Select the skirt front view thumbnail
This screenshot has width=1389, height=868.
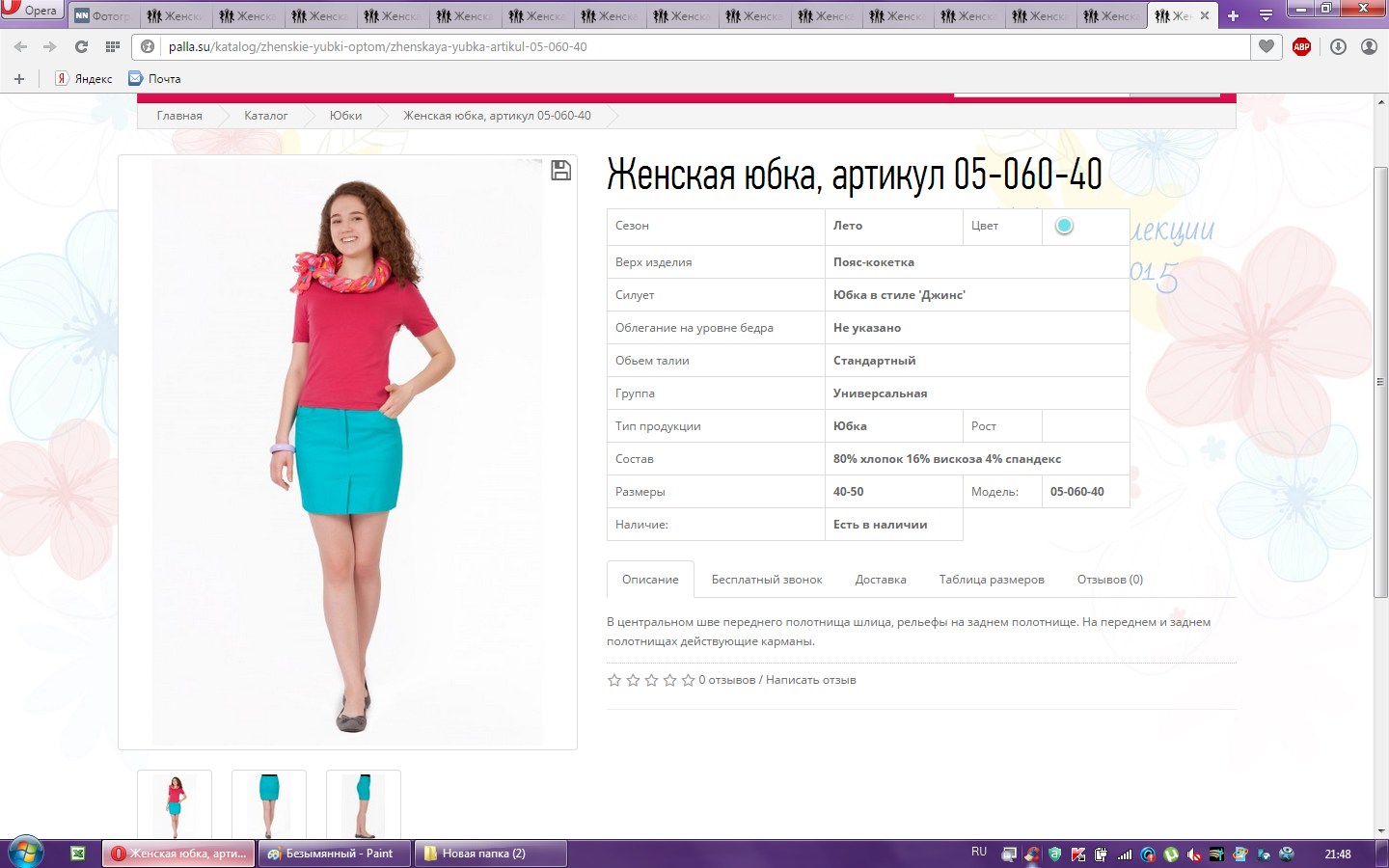pyautogui.click(x=269, y=804)
